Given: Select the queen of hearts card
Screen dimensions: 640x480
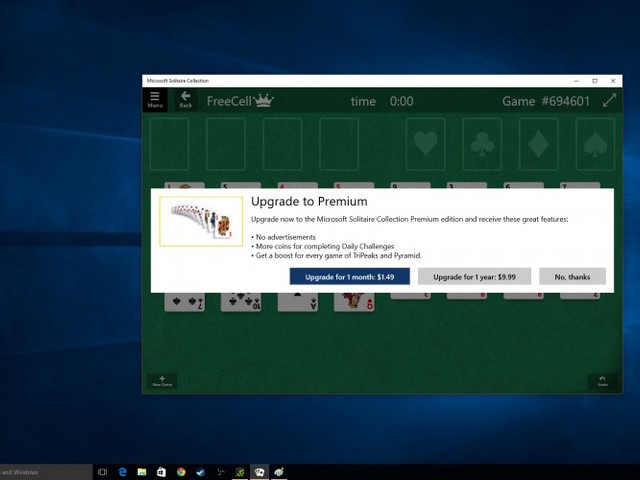Looking at the screenshot, I should pyautogui.click(x=354, y=302).
